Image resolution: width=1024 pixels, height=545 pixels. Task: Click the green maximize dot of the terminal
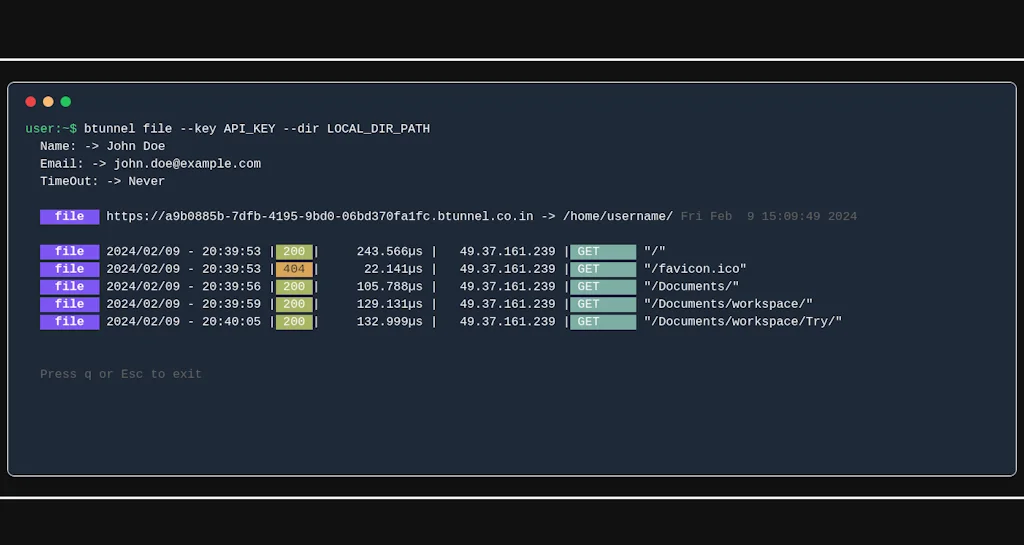point(66,102)
